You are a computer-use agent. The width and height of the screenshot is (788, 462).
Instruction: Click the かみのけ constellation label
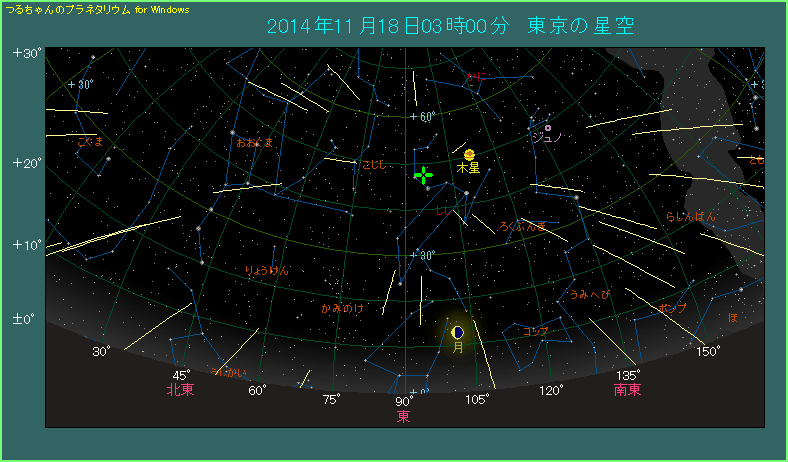pos(343,308)
